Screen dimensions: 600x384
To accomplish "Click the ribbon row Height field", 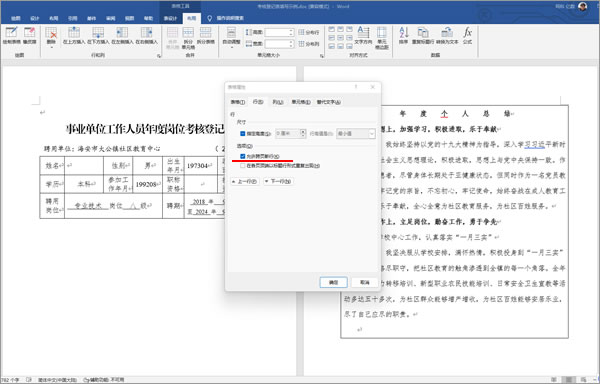I will pos(279,33).
